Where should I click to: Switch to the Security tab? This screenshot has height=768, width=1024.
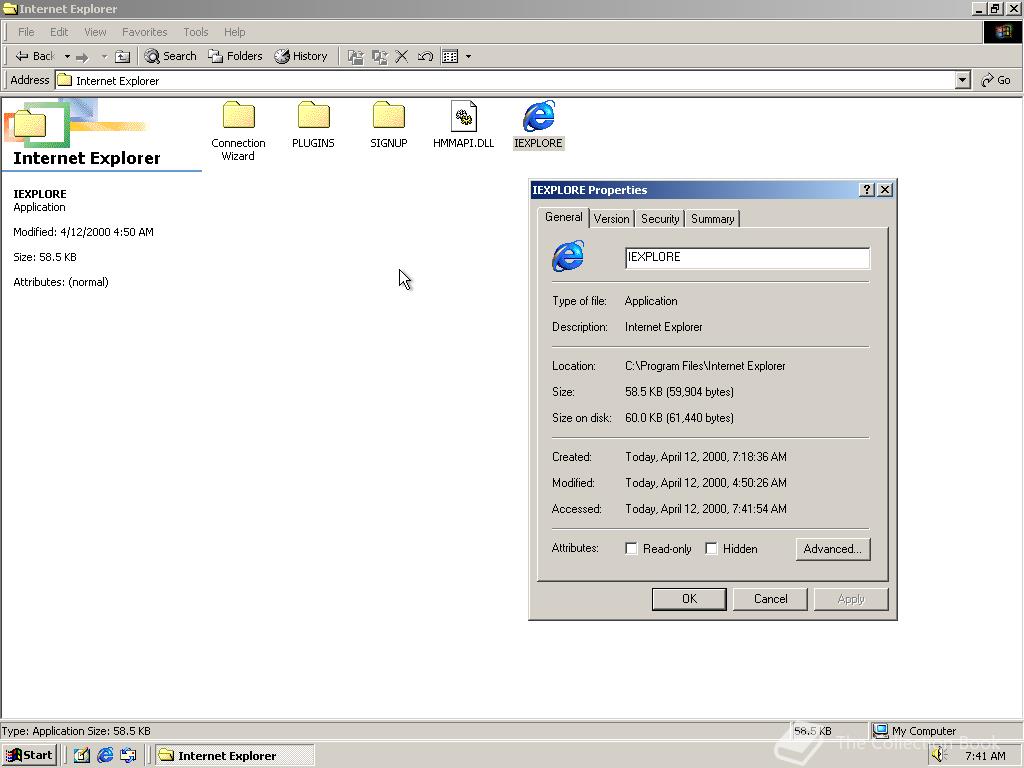(x=660, y=219)
